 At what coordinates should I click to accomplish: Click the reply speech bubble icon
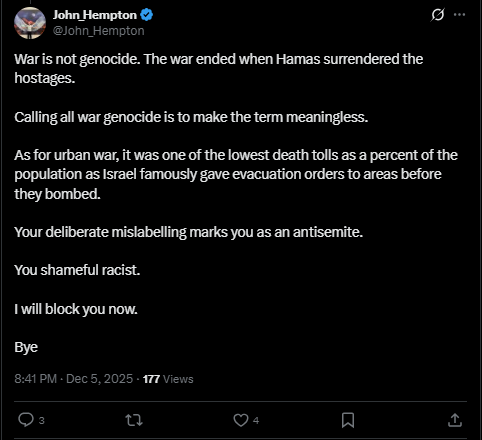coord(26,420)
